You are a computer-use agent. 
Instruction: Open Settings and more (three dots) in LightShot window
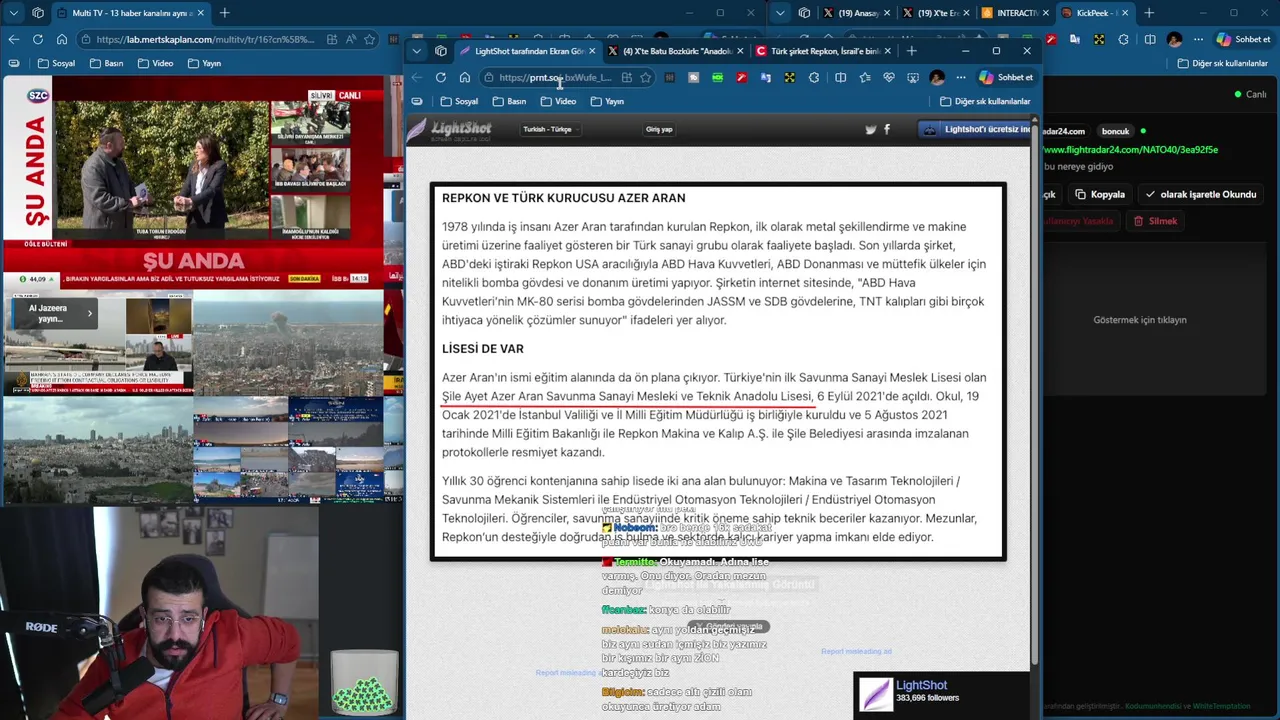coord(961,77)
